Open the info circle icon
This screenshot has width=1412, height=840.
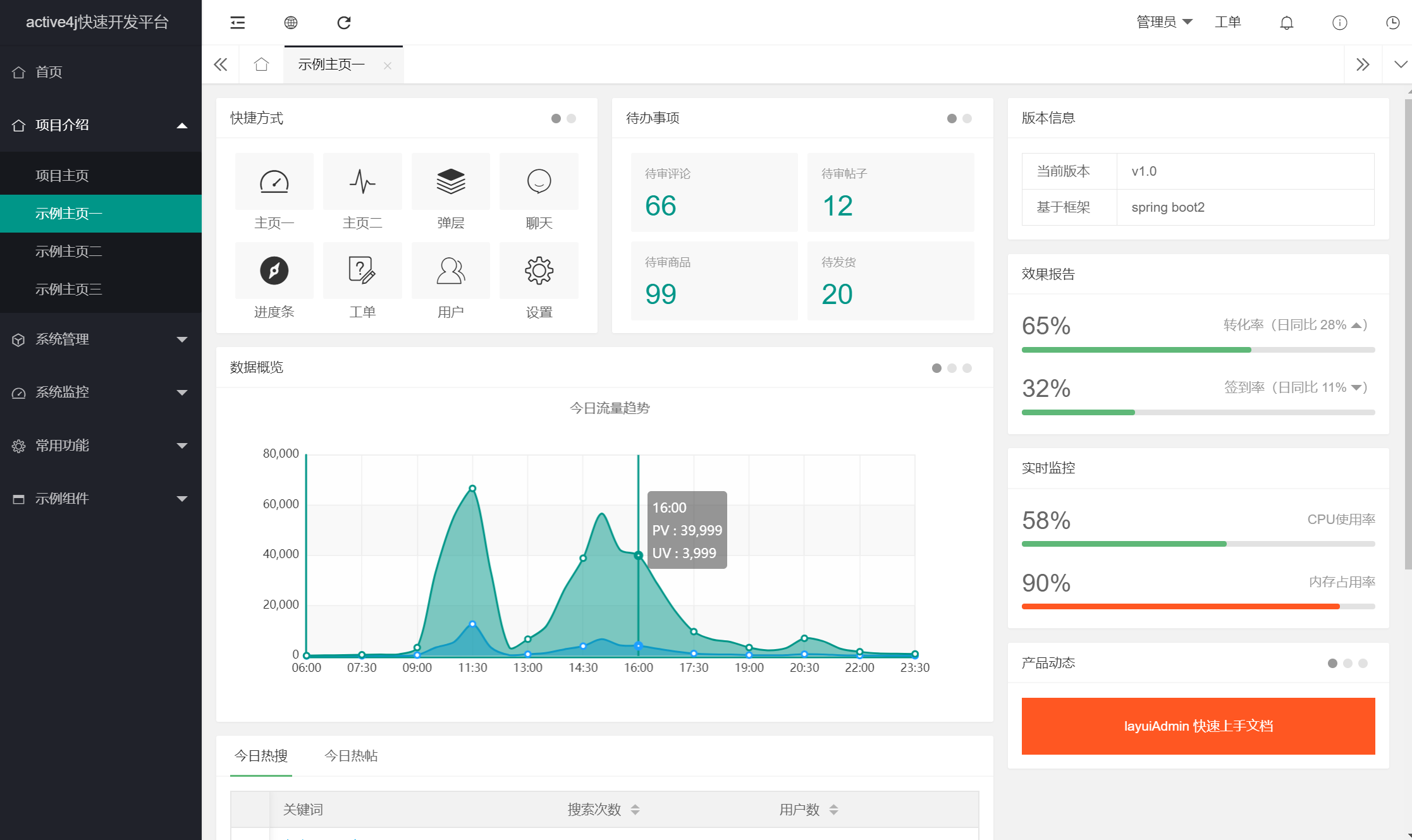coord(1339,23)
